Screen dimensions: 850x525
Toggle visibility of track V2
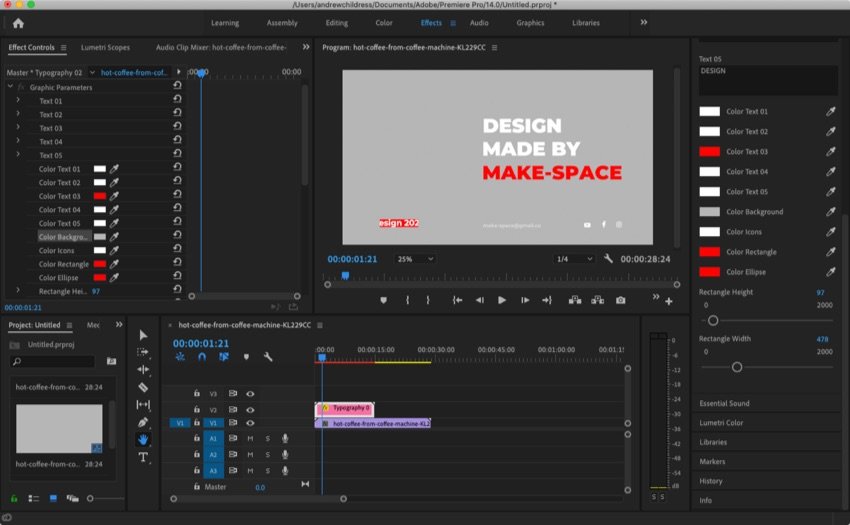pyautogui.click(x=250, y=410)
